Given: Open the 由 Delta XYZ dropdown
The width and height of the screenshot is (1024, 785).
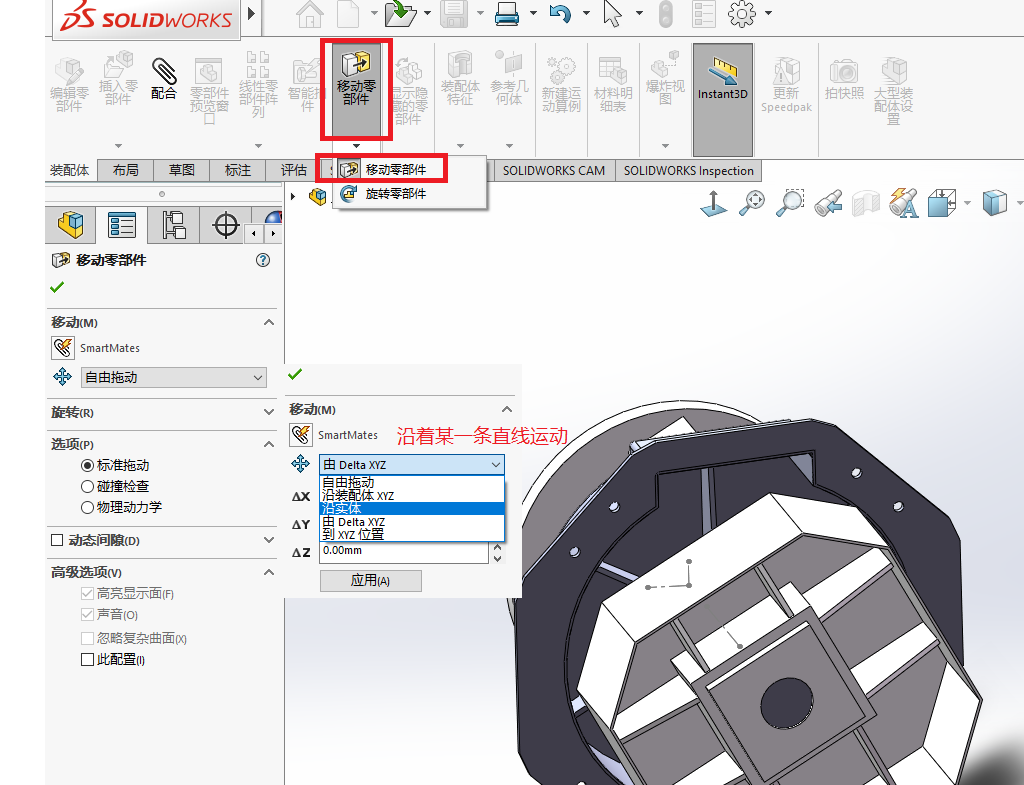Looking at the screenshot, I should 411,464.
